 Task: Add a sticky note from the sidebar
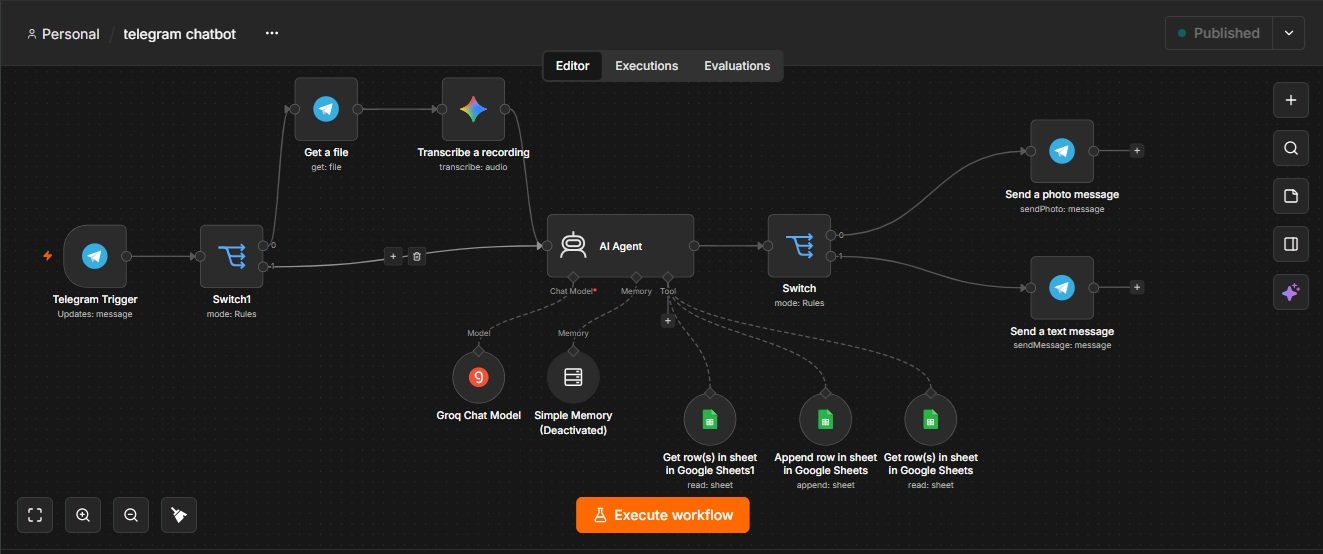[x=1291, y=196]
